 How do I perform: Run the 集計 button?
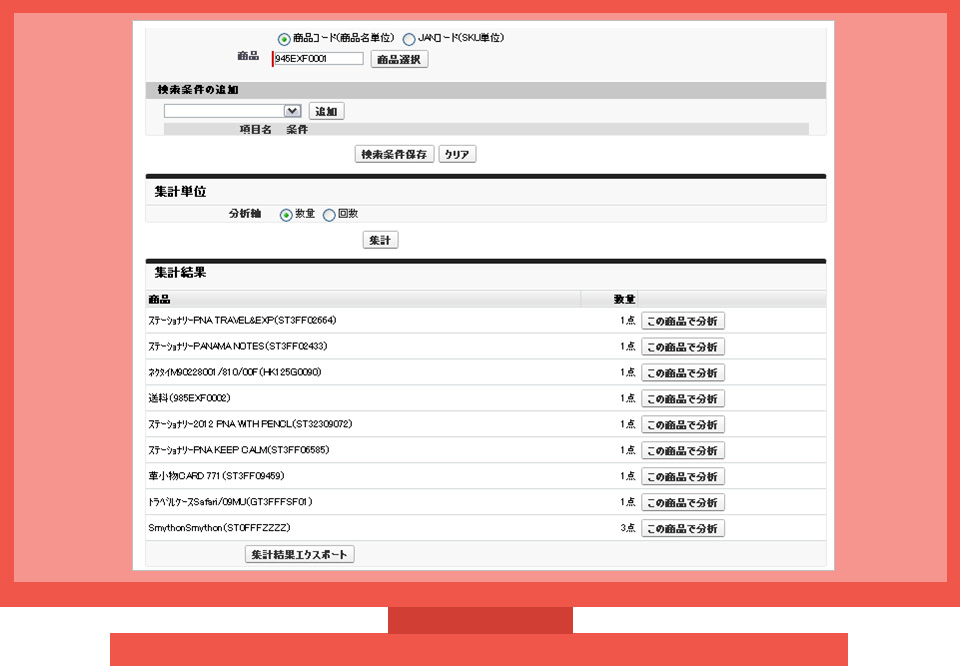(x=380, y=240)
